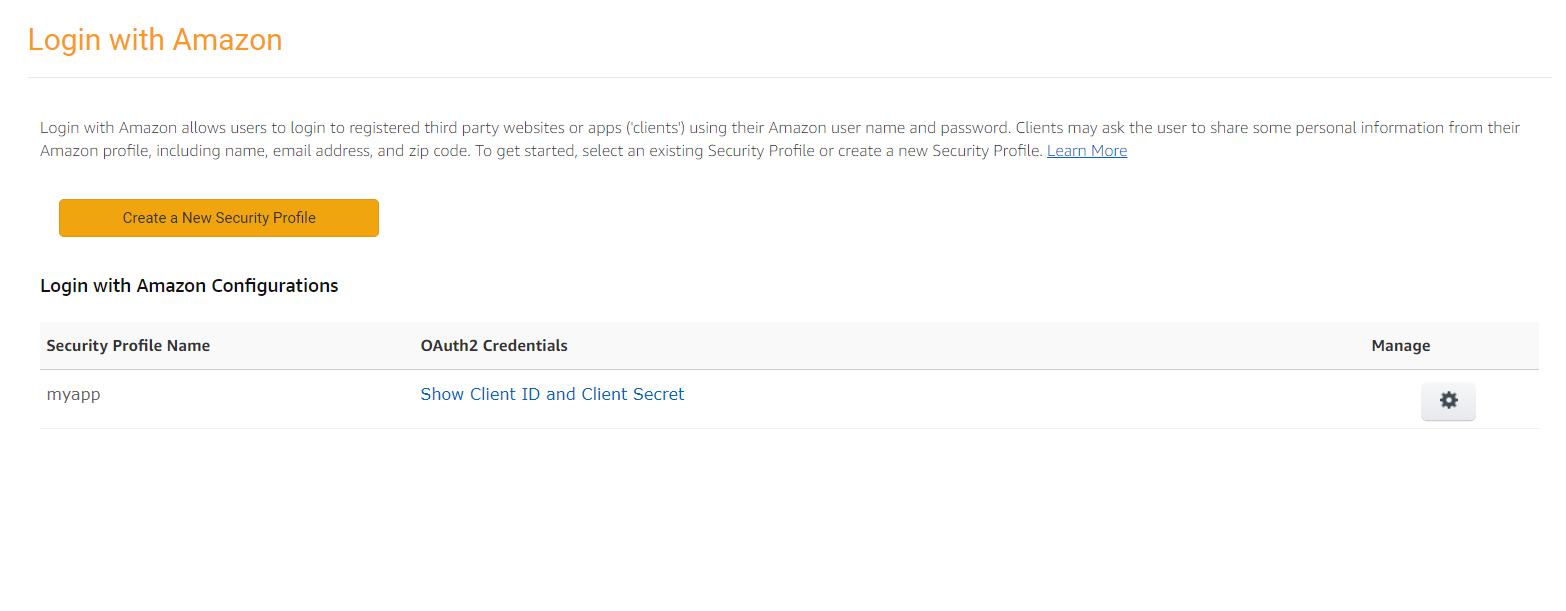
Task: Click the orange Login with Amazon page title
Action: tap(155, 40)
